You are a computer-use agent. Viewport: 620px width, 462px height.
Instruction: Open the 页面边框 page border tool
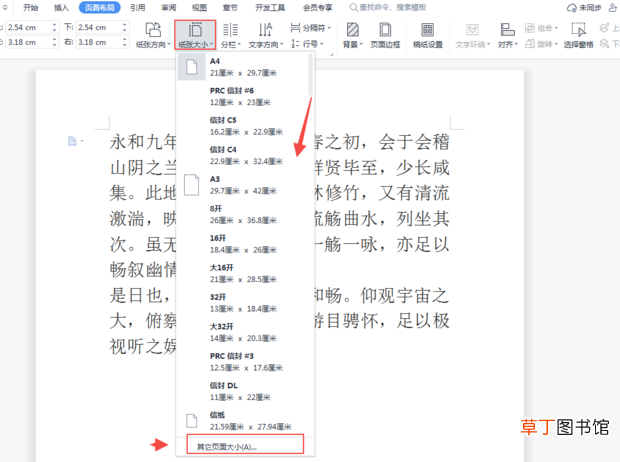(385, 35)
